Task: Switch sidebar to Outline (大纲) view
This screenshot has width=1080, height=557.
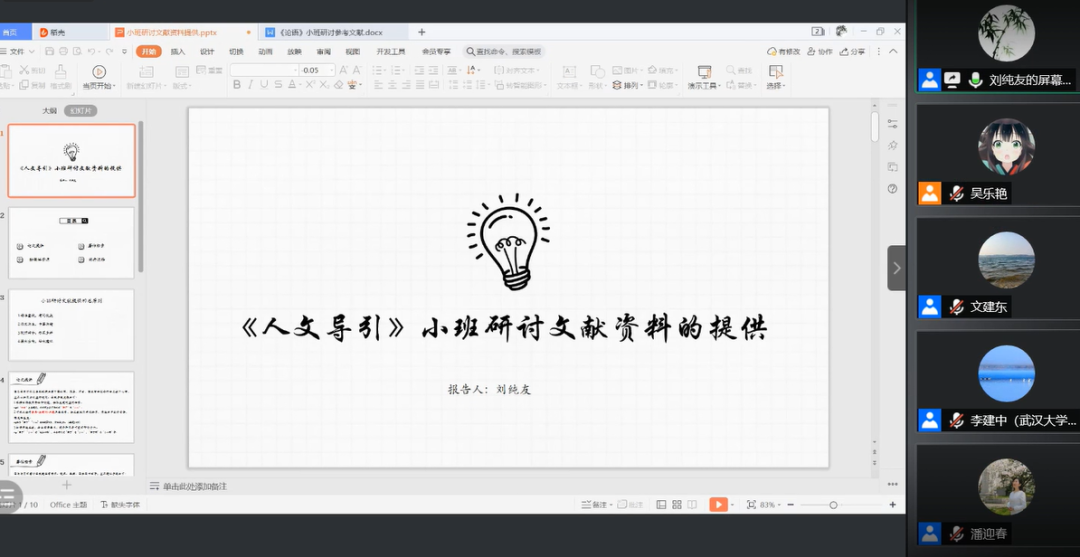Action: point(50,111)
